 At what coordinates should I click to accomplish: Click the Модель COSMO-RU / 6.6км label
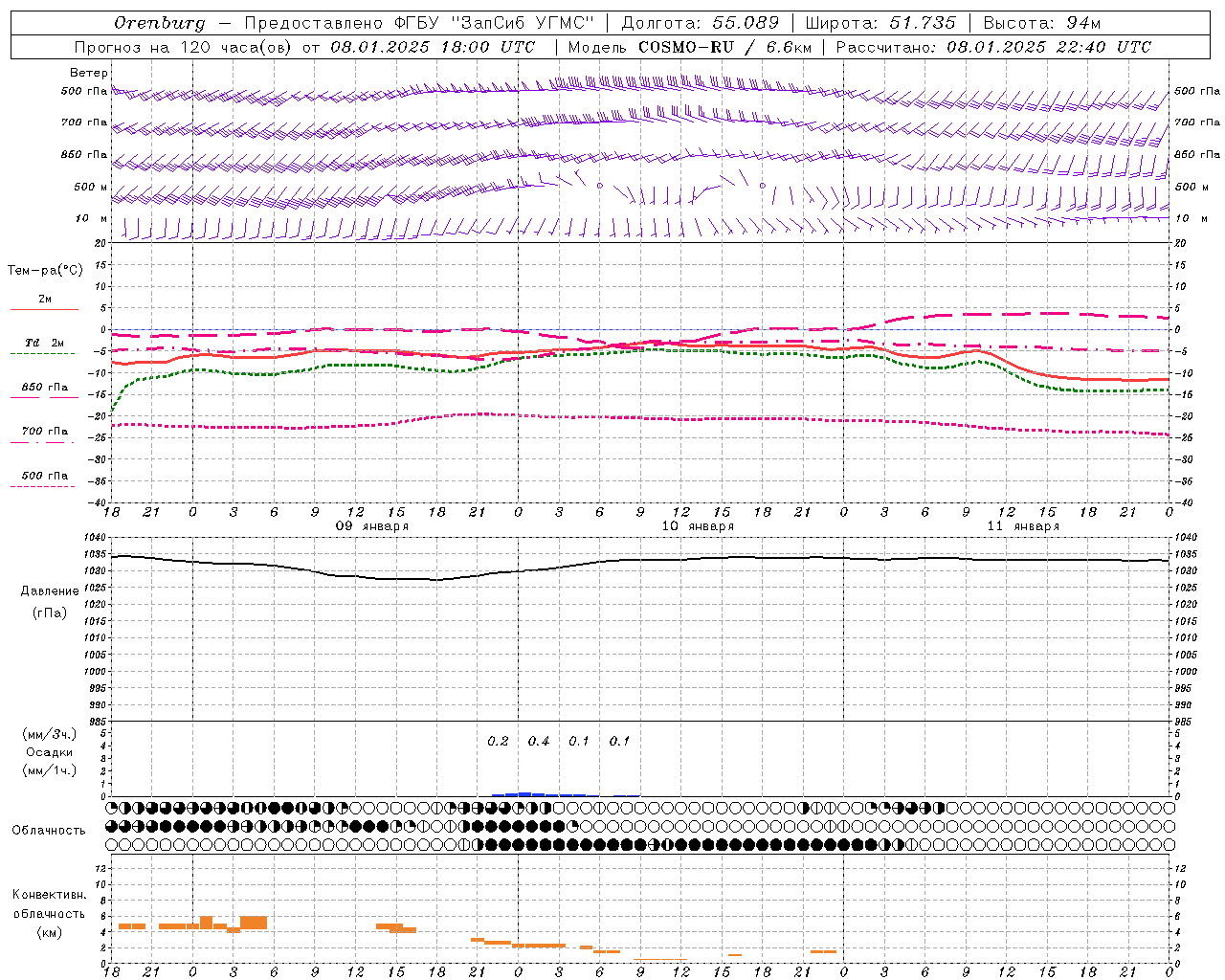click(x=690, y=46)
